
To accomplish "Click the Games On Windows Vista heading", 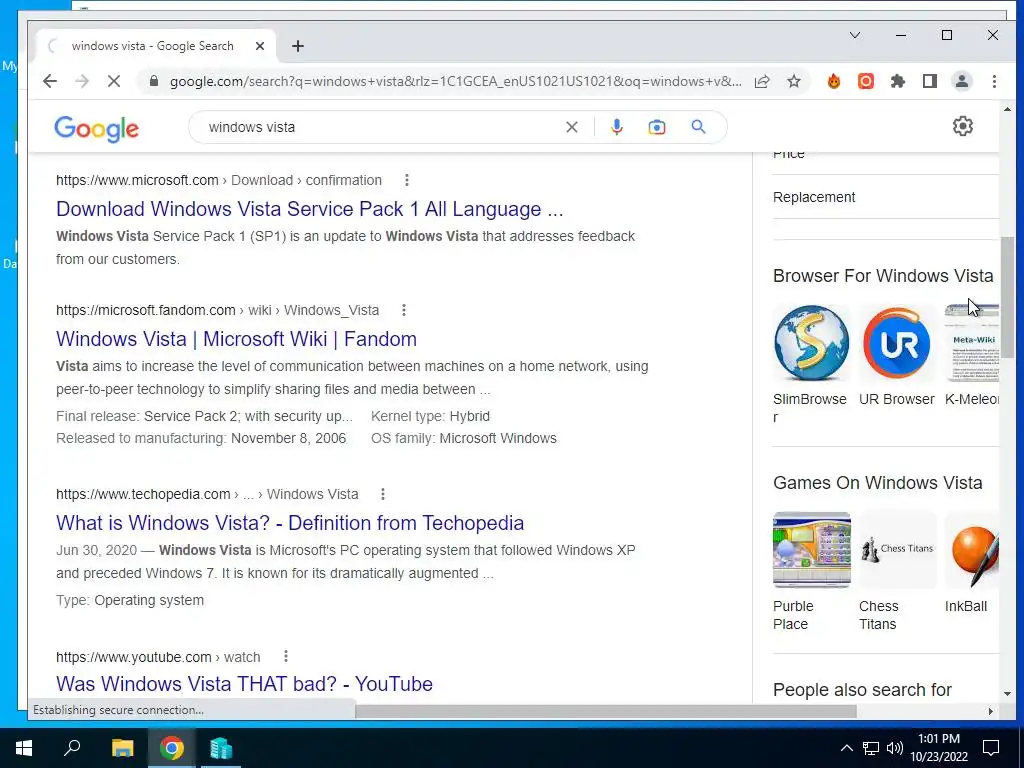I will click(x=878, y=483).
